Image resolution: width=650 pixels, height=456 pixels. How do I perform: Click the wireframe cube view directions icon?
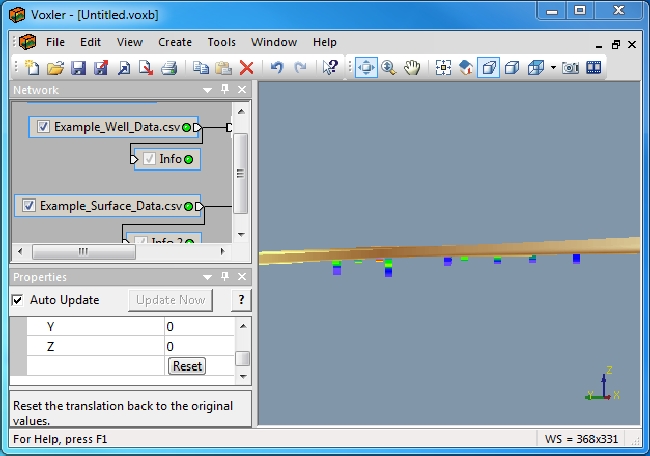(536, 68)
